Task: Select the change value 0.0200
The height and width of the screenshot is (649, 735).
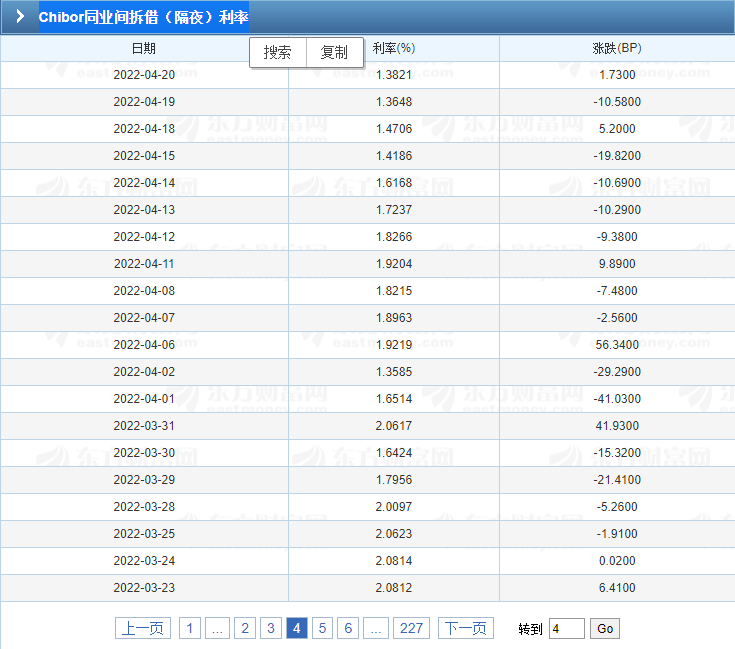Action: (x=617, y=561)
